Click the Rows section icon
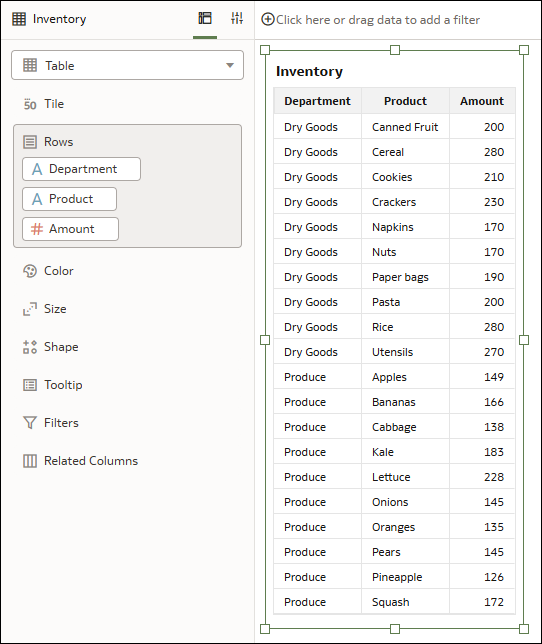542x644 pixels. point(30,142)
